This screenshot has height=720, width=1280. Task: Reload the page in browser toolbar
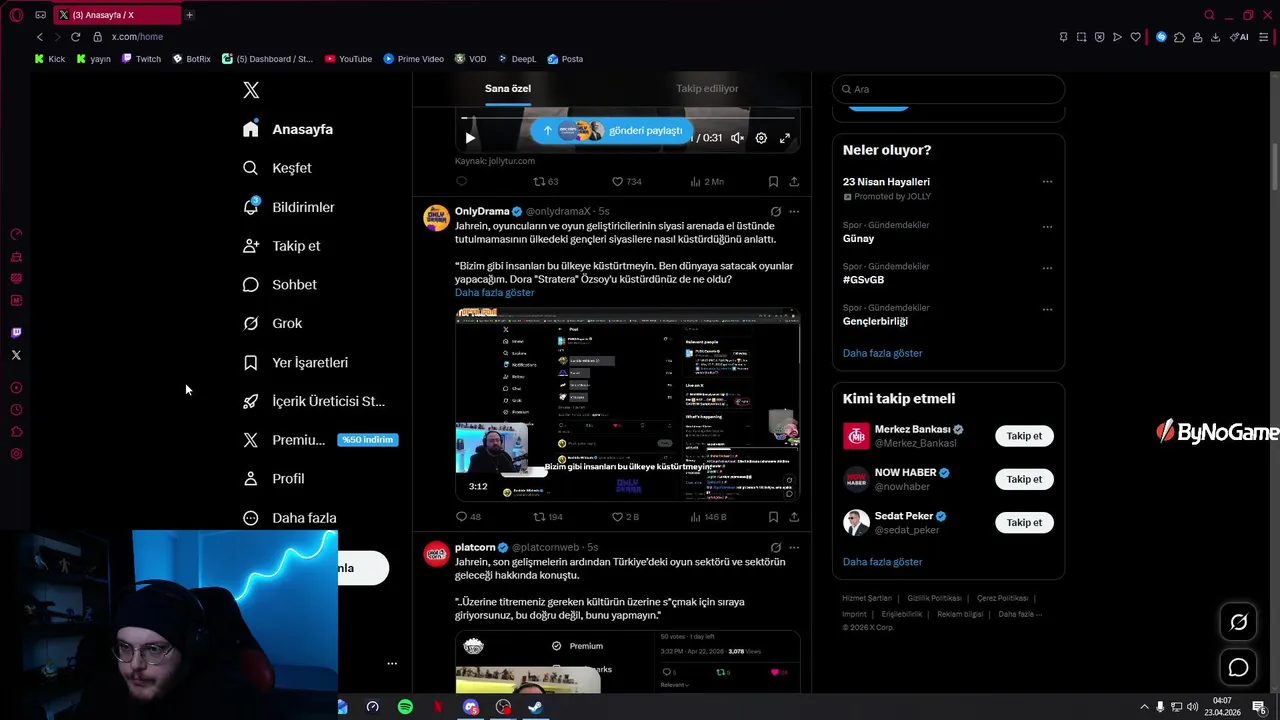75,37
